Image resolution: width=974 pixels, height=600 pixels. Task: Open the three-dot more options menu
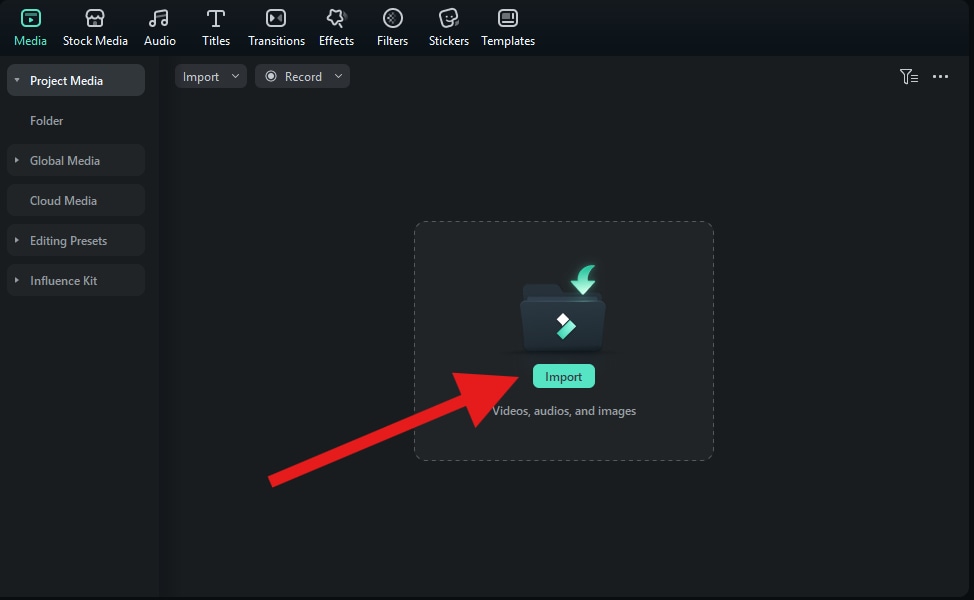click(x=940, y=76)
